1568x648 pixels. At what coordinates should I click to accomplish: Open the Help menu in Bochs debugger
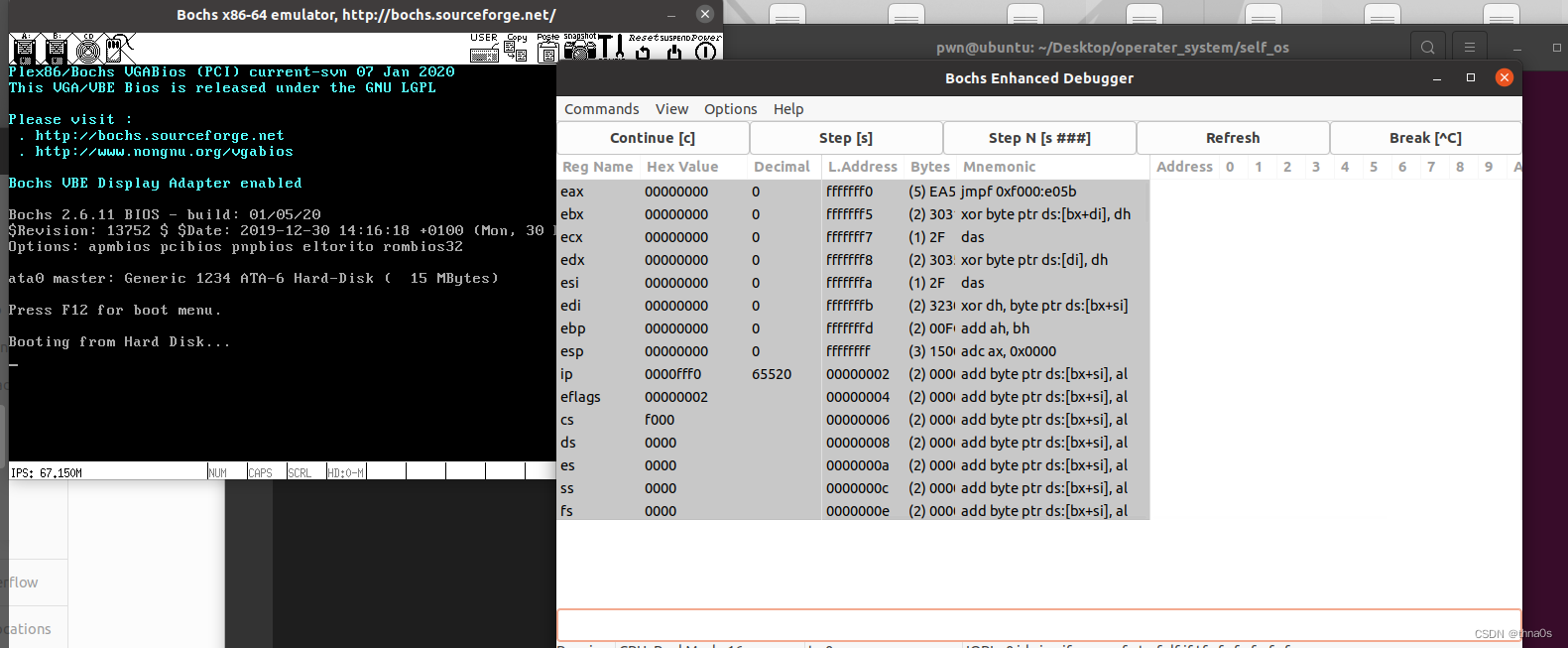coord(788,109)
